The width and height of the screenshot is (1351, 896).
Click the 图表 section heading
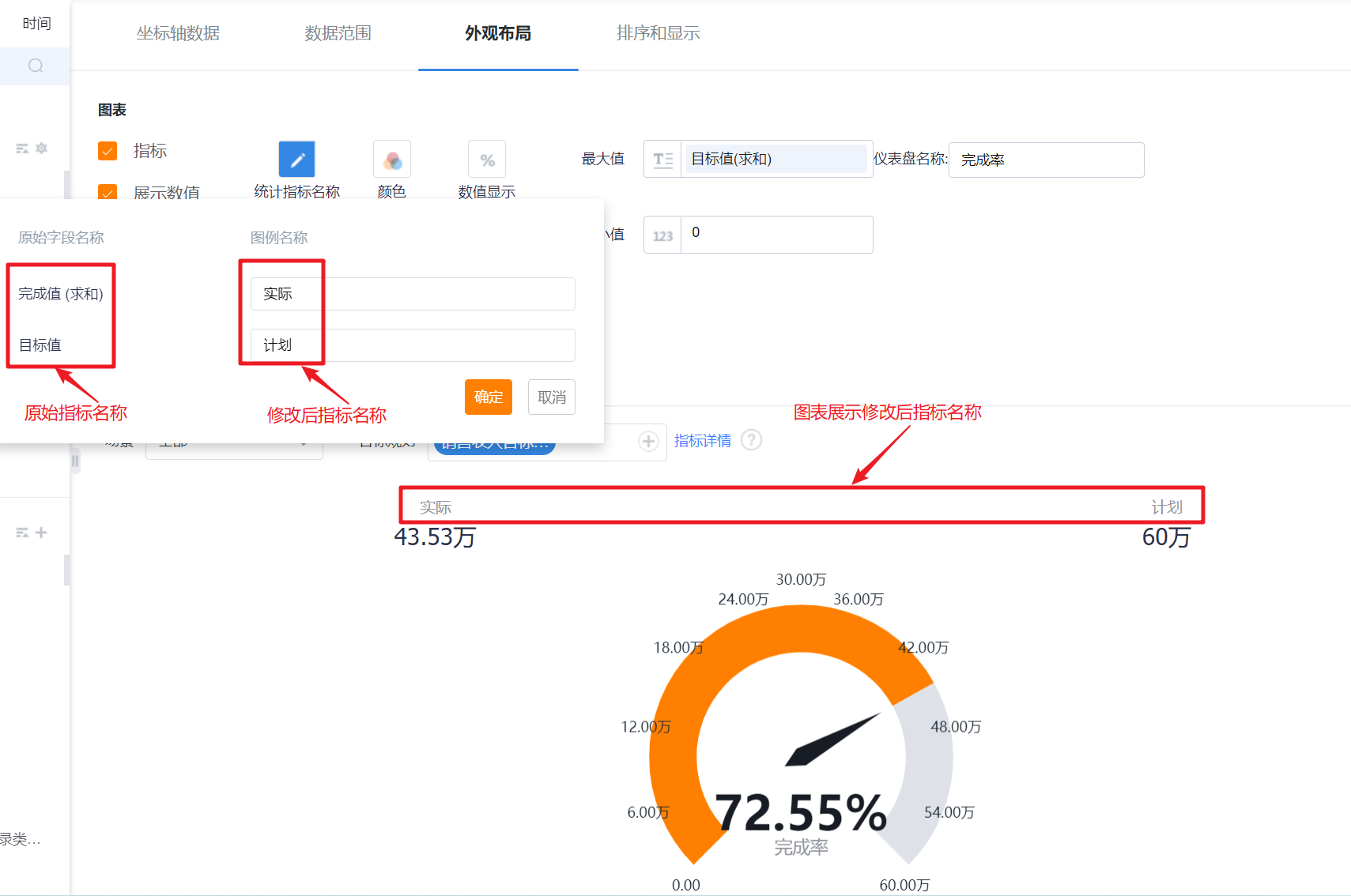click(112, 110)
